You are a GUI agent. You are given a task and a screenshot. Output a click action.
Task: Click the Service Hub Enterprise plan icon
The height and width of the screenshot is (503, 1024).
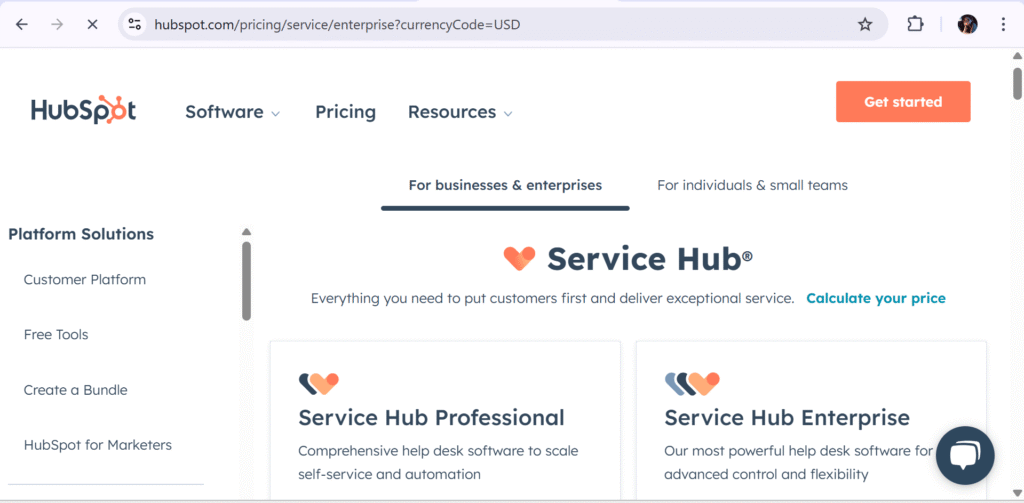(692, 383)
